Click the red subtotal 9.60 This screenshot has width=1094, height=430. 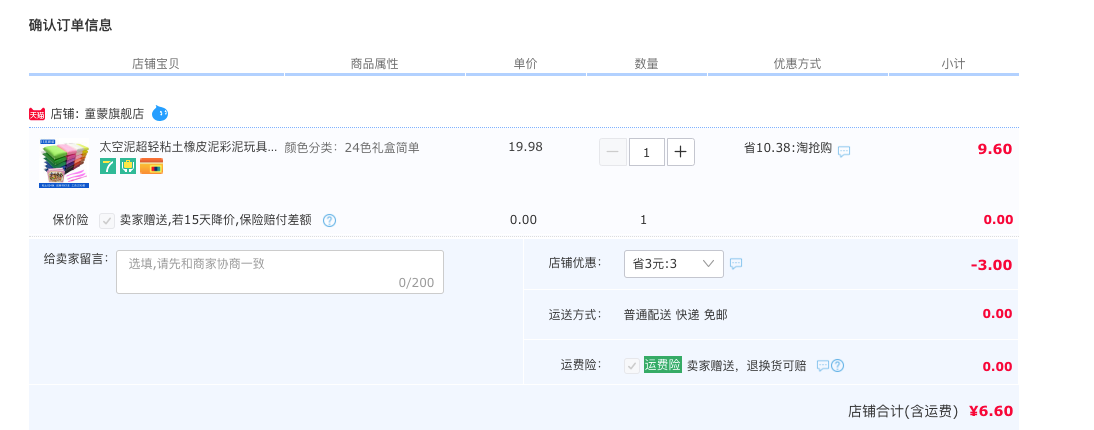pyautogui.click(x=995, y=149)
